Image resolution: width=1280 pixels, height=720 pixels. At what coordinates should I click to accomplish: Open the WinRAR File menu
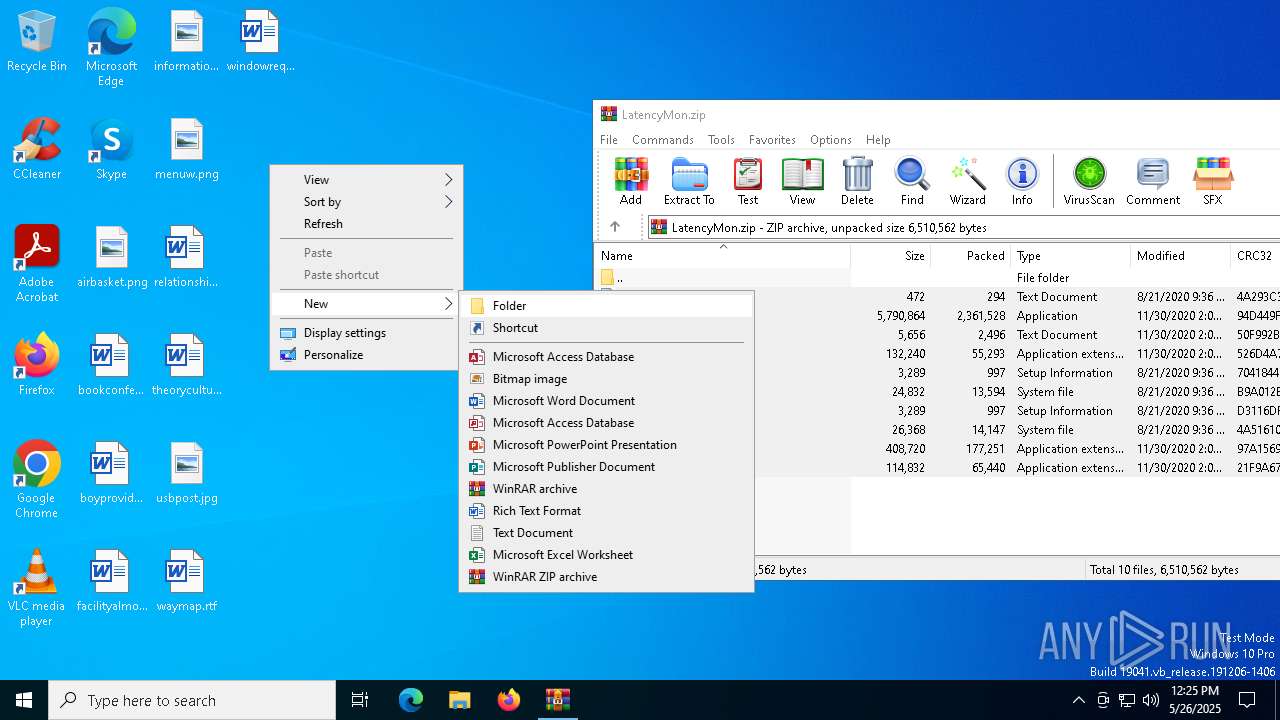(x=609, y=140)
